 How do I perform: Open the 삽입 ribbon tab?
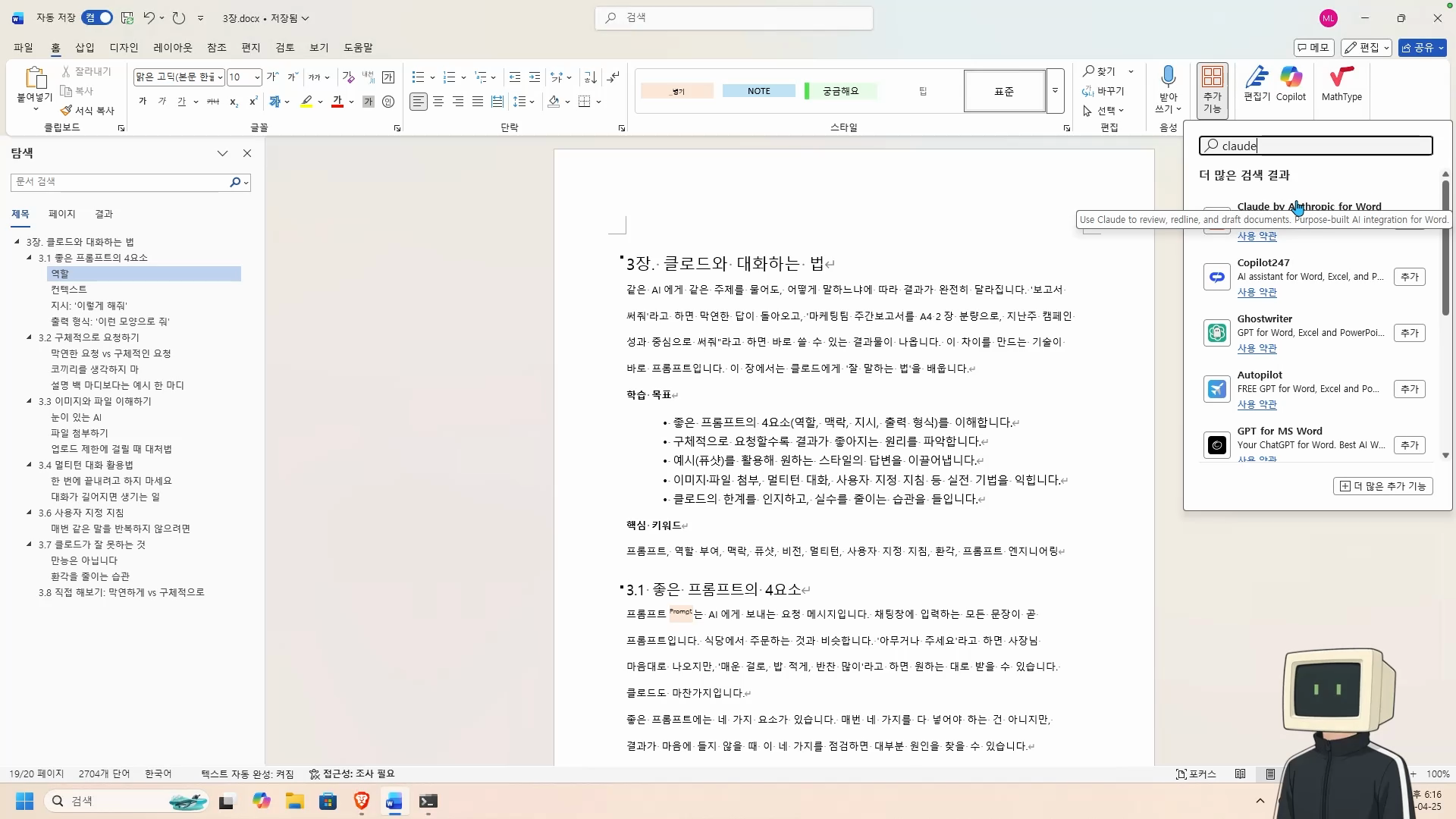pos(85,47)
